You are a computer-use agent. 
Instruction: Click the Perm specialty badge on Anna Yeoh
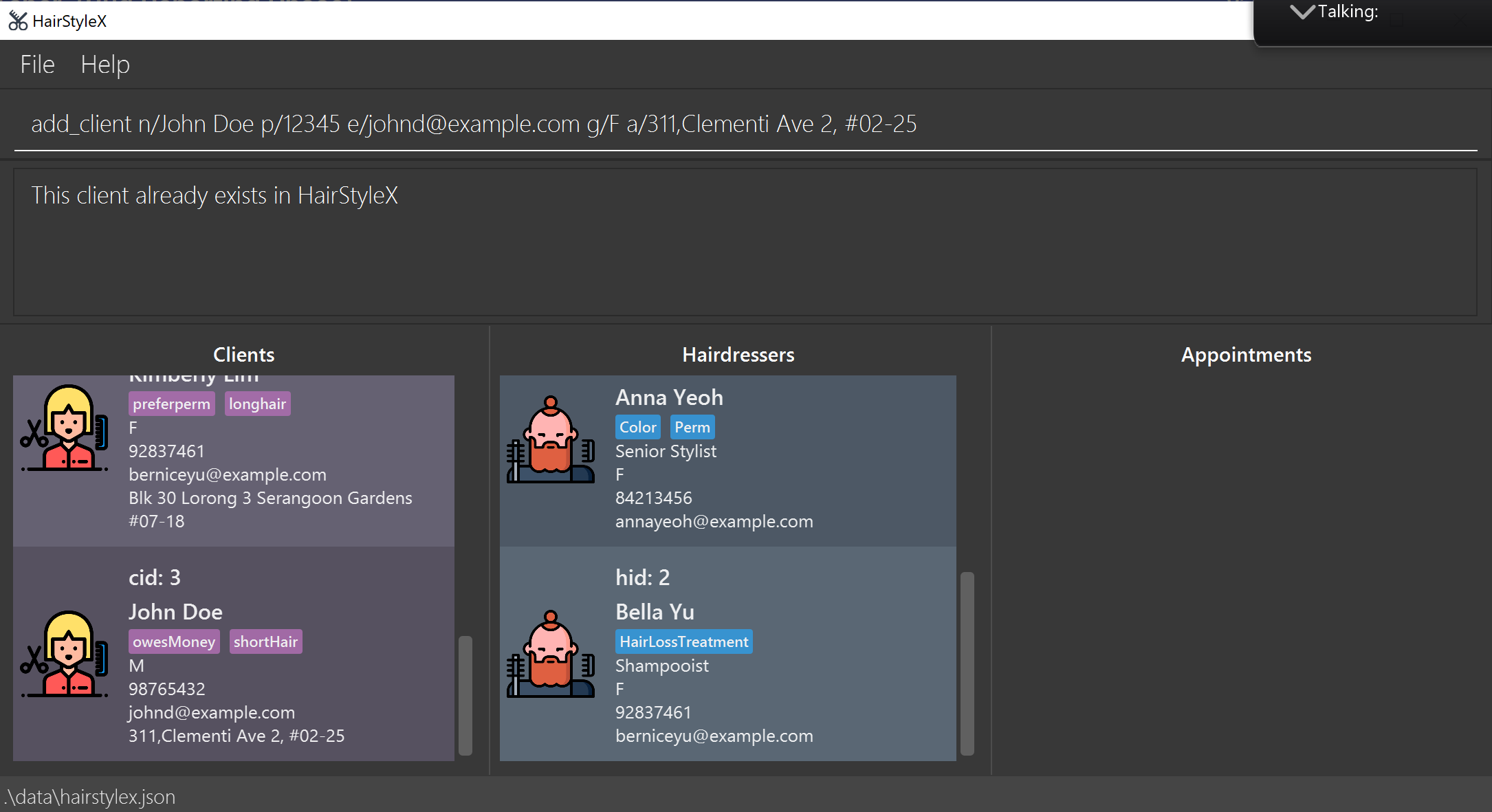692,427
